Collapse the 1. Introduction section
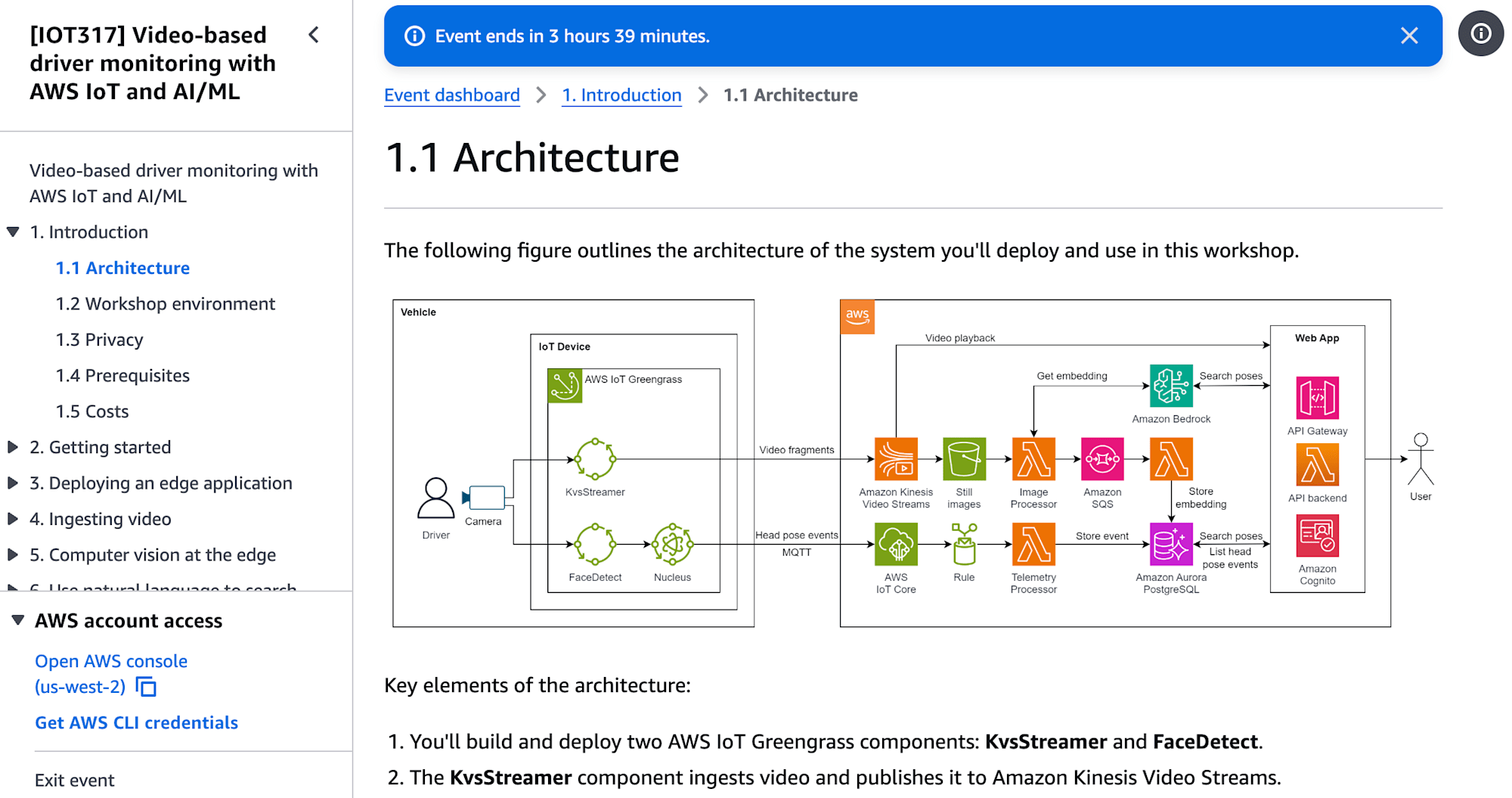 pyautogui.click(x=13, y=232)
